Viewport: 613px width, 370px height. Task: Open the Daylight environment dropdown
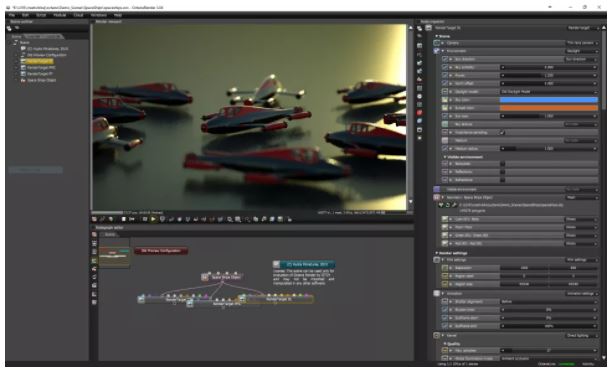(x=582, y=51)
